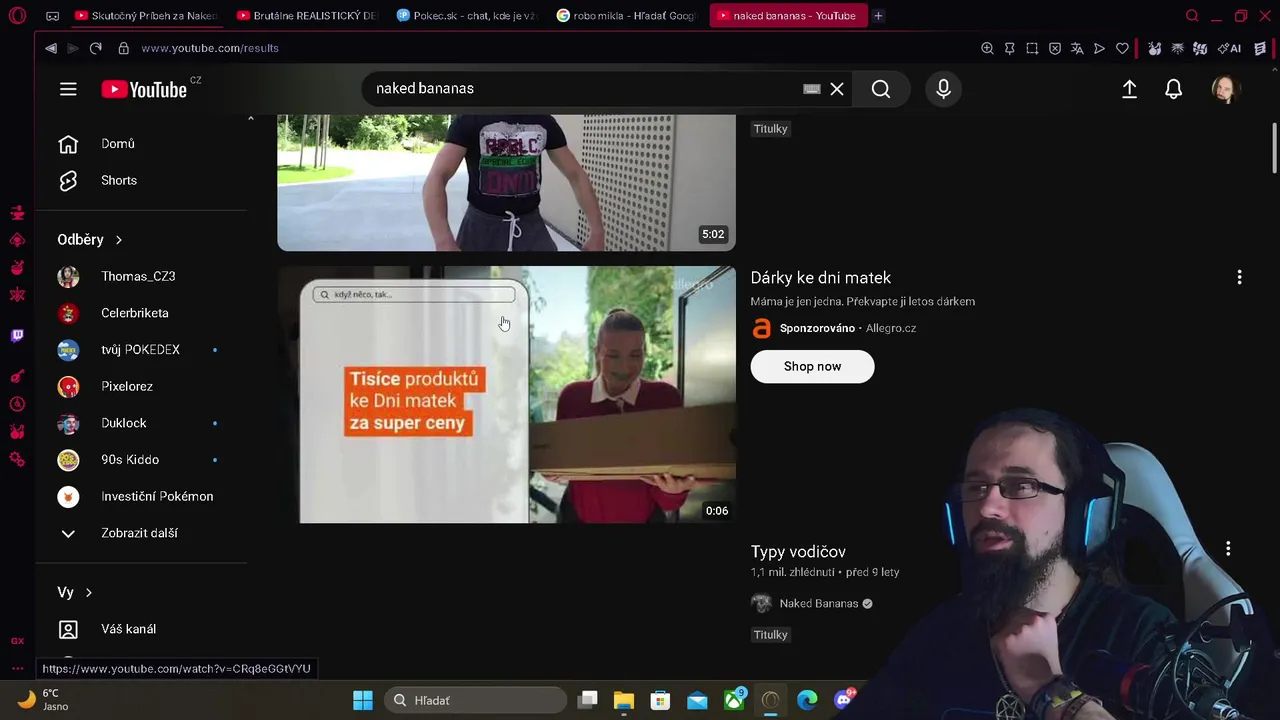
Task: Take a snapshot with the capture icon
Action: [x=1032, y=48]
